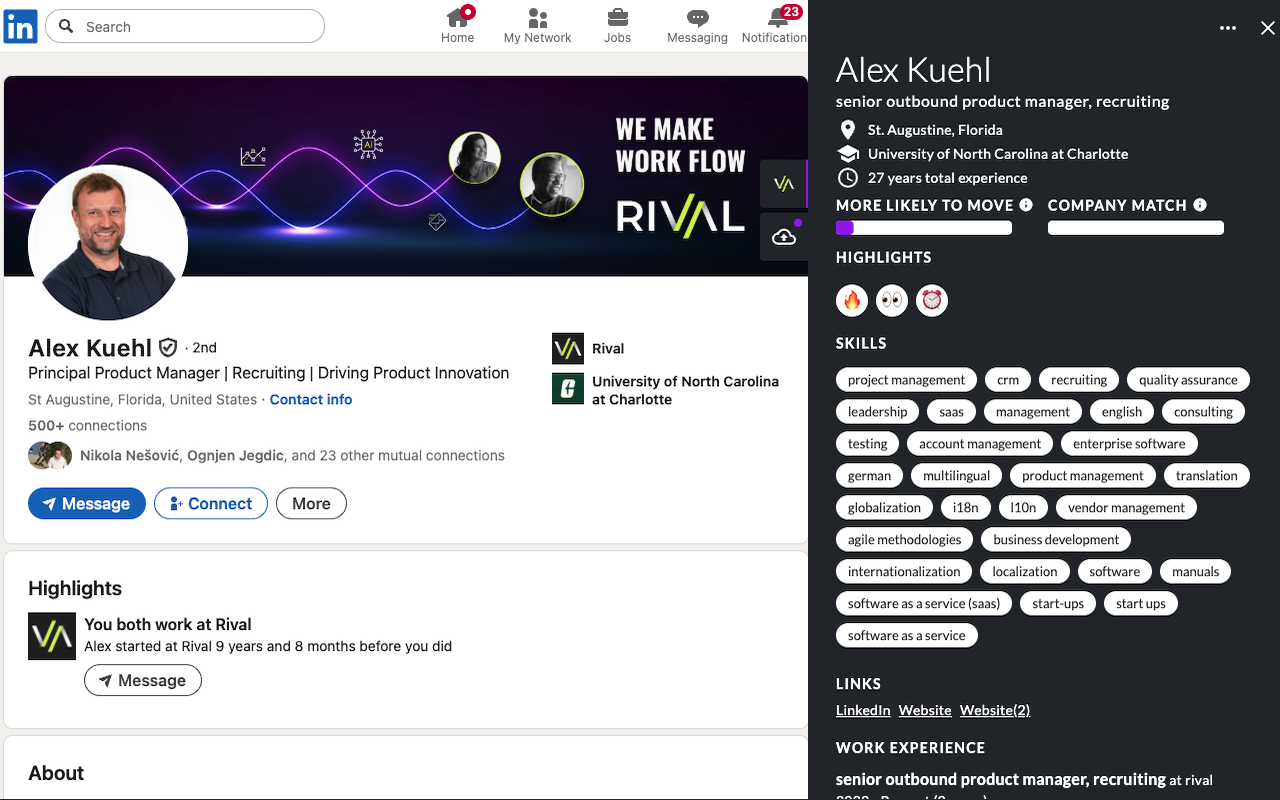
Task: Select the leadership skill tag
Action: tap(877, 411)
